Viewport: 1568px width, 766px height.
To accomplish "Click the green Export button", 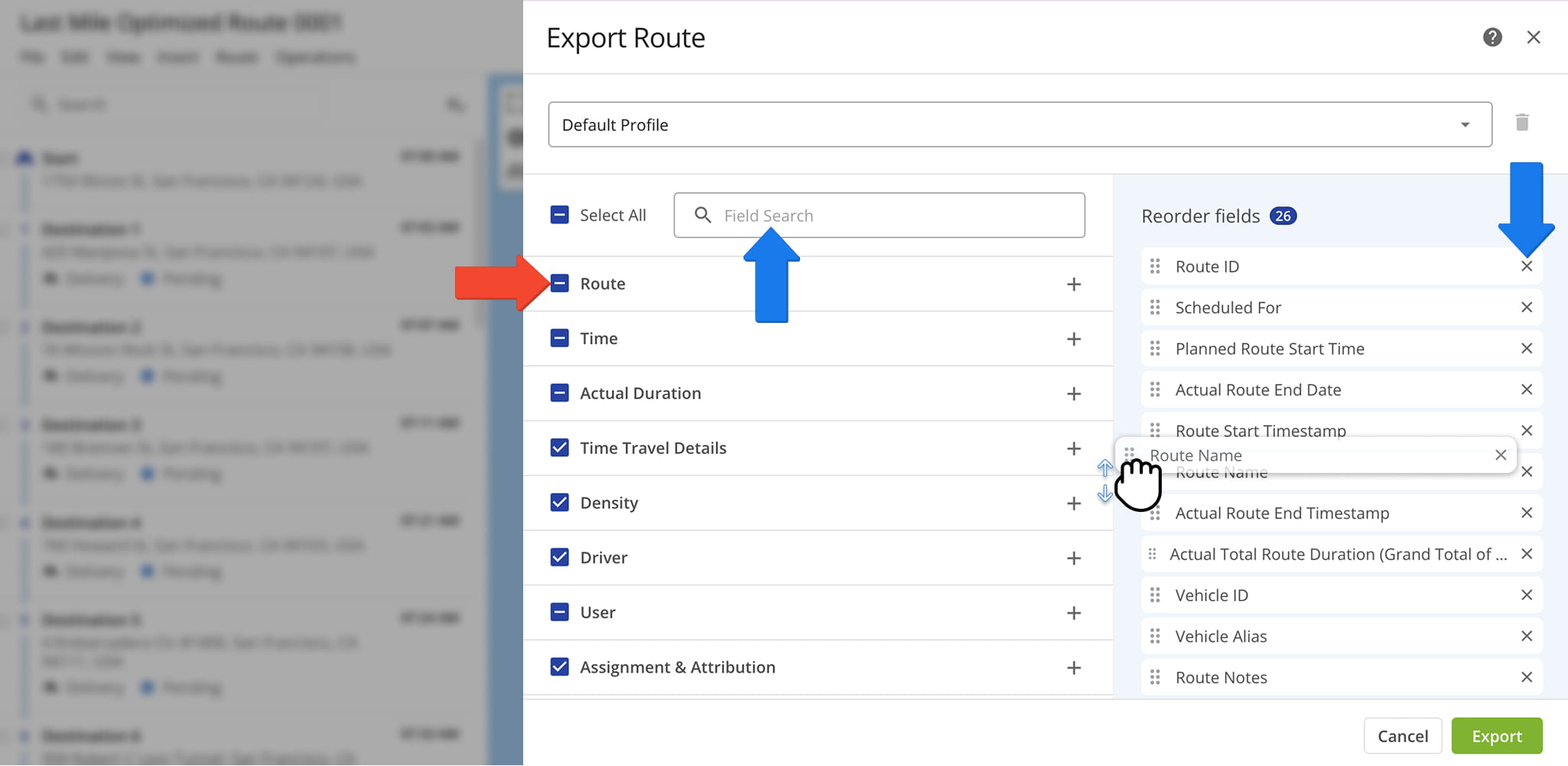I will point(1496,736).
